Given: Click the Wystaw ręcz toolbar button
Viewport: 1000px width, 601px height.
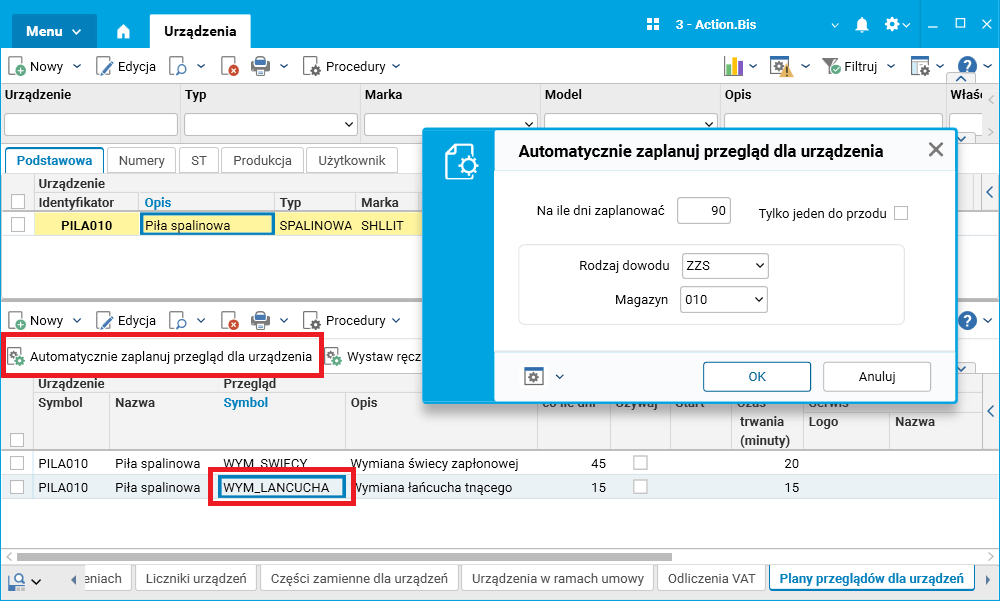Looking at the screenshot, I should tap(373, 357).
